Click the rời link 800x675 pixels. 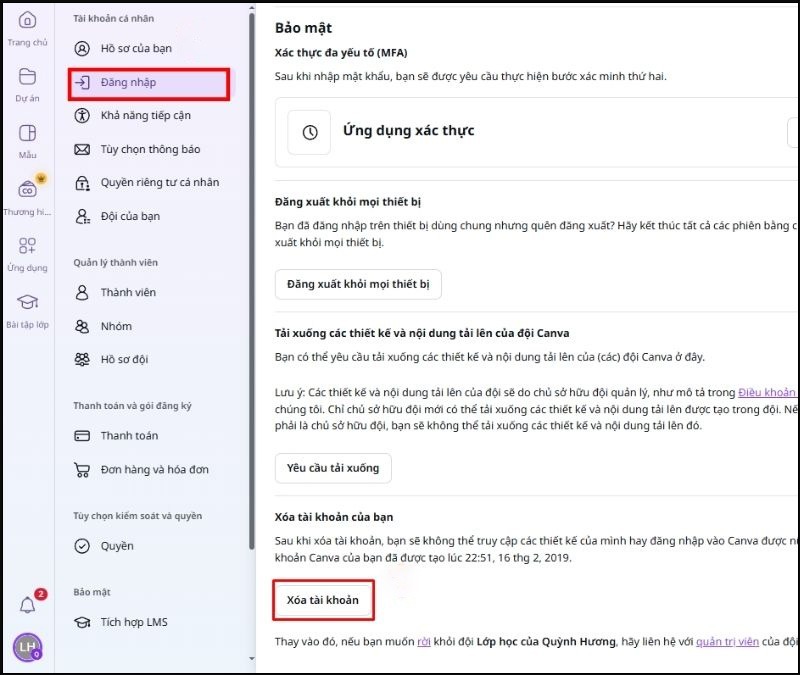coord(424,642)
